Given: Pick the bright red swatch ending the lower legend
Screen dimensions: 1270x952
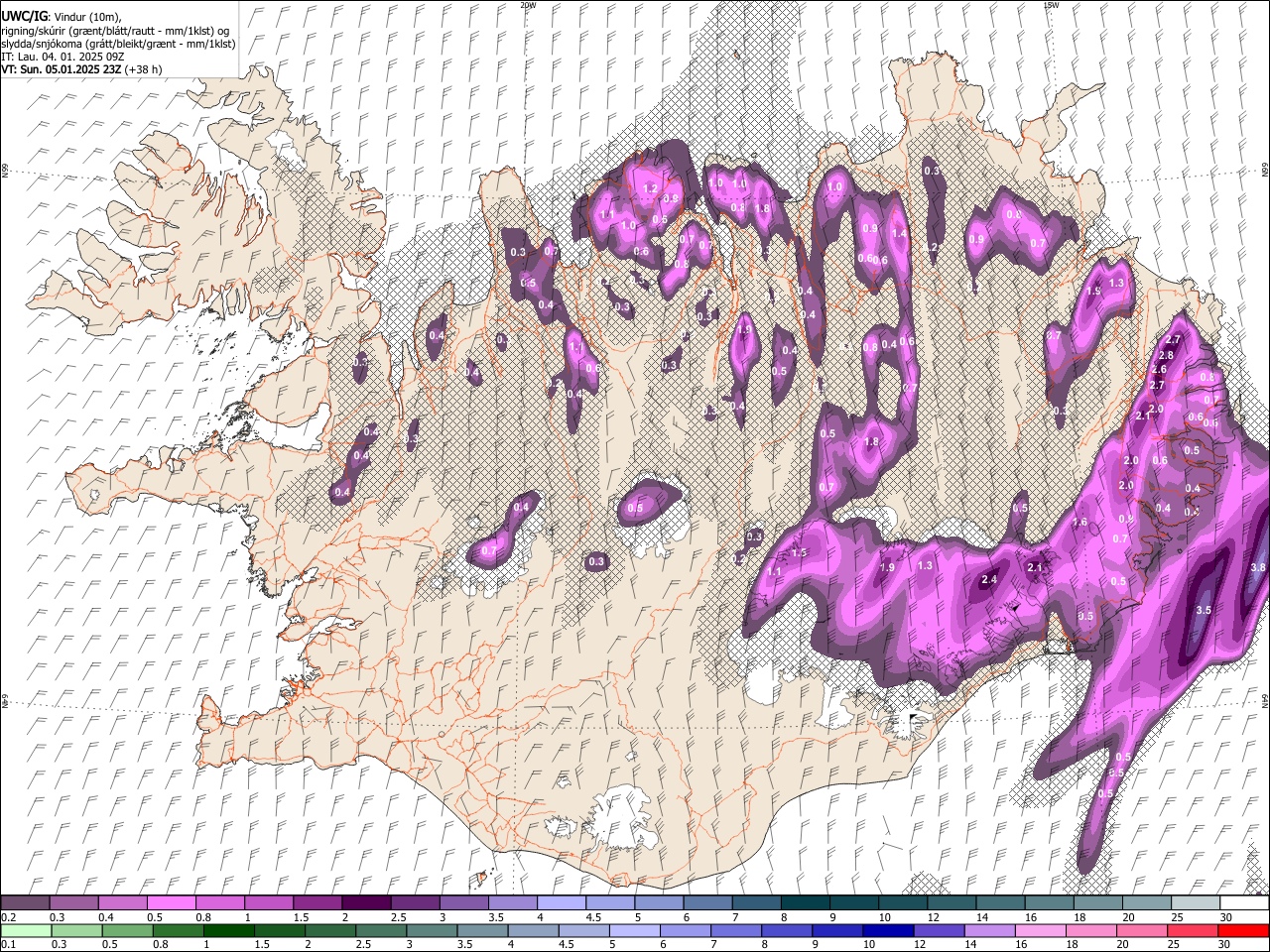Looking at the screenshot, I should (1244, 931).
